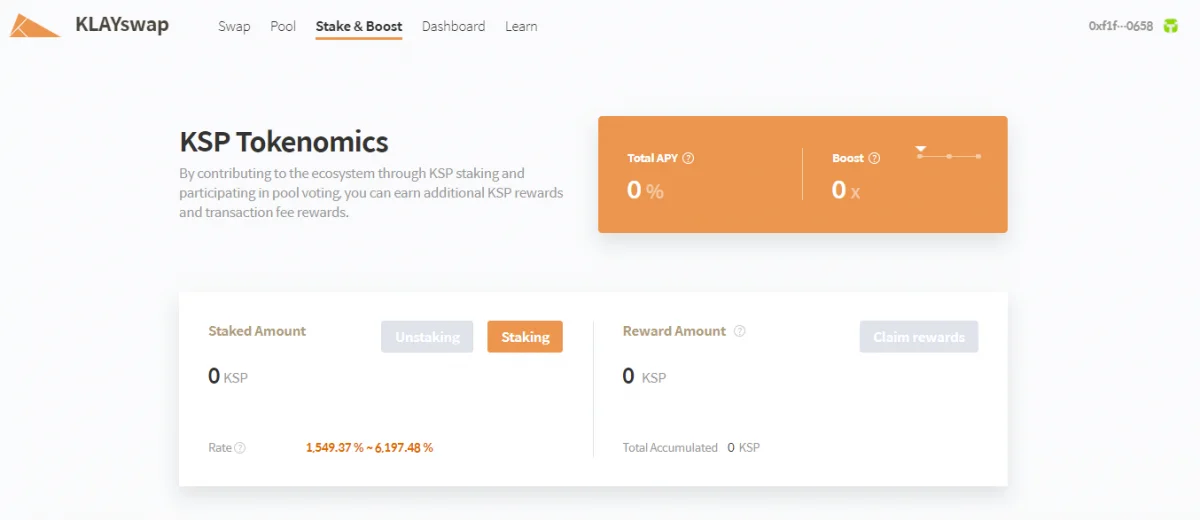Go to Swap menu

click(234, 26)
